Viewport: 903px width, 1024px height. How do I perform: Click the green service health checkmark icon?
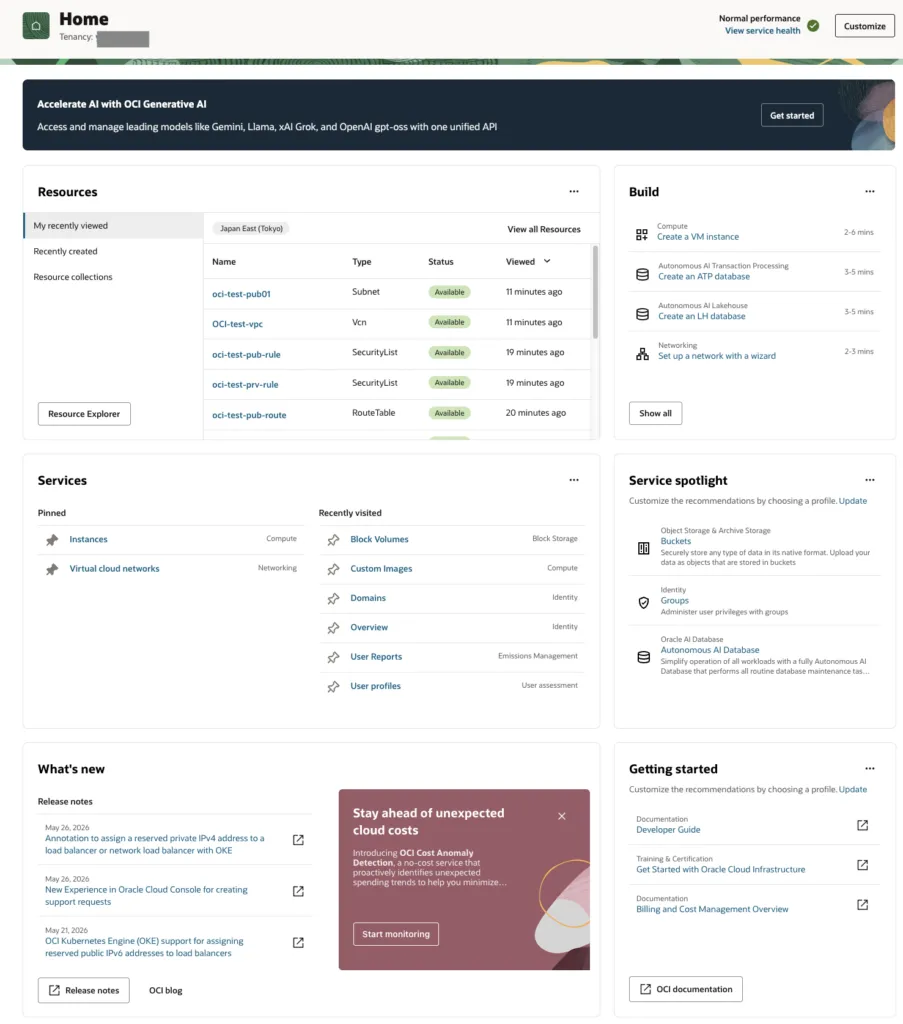click(813, 25)
